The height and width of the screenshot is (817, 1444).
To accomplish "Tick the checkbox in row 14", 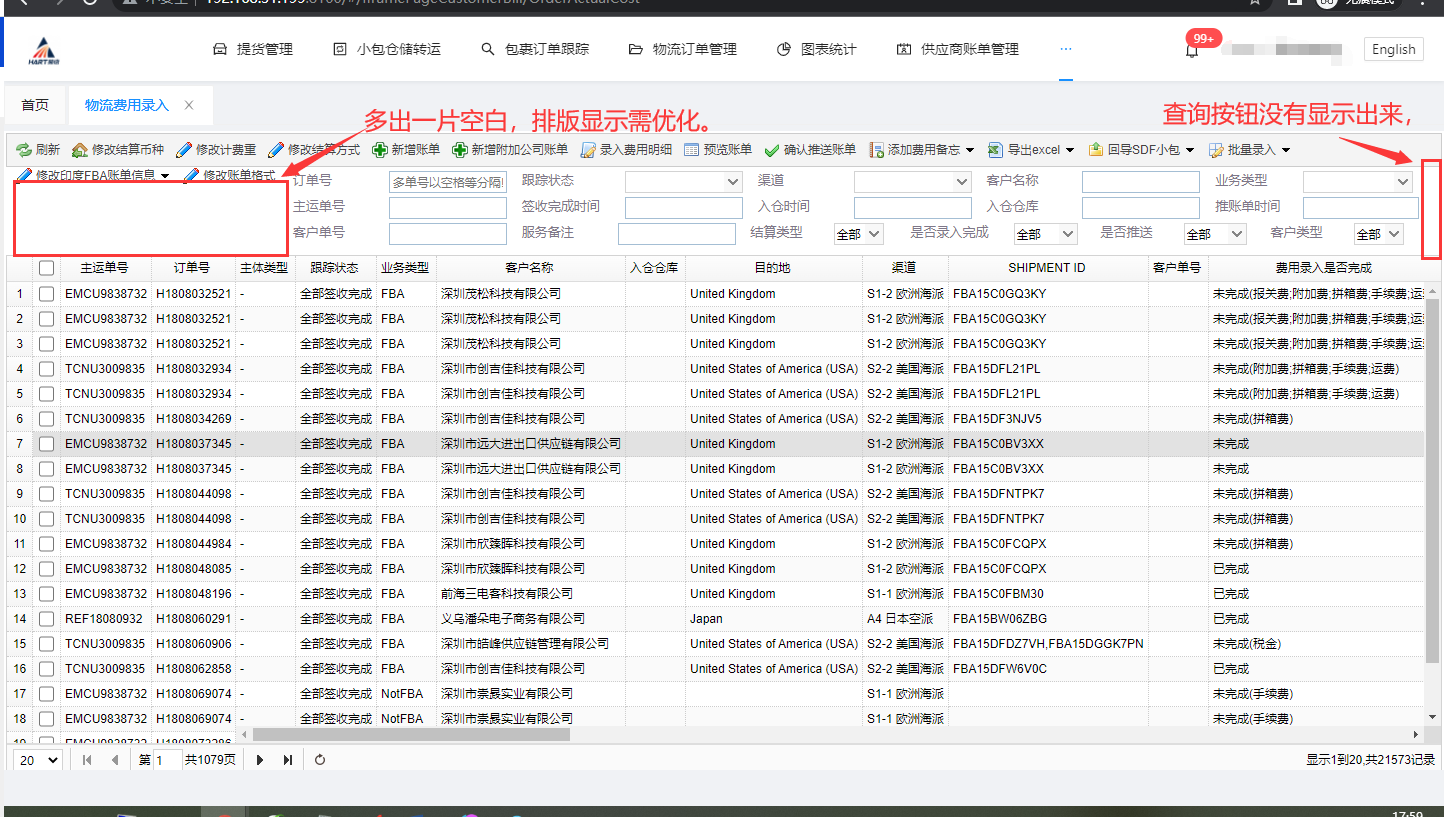I will click(46, 619).
